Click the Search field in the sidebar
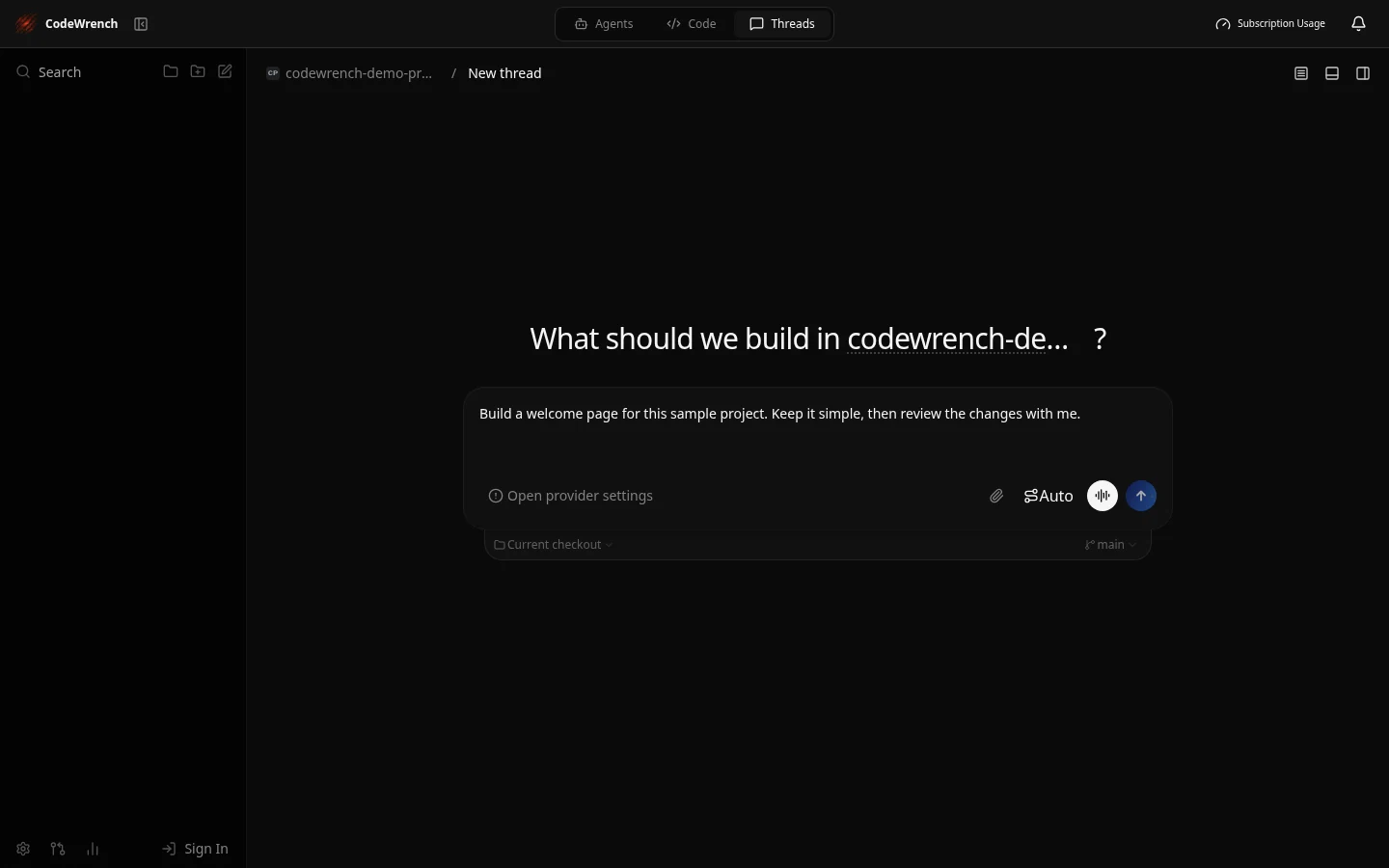 60,72
